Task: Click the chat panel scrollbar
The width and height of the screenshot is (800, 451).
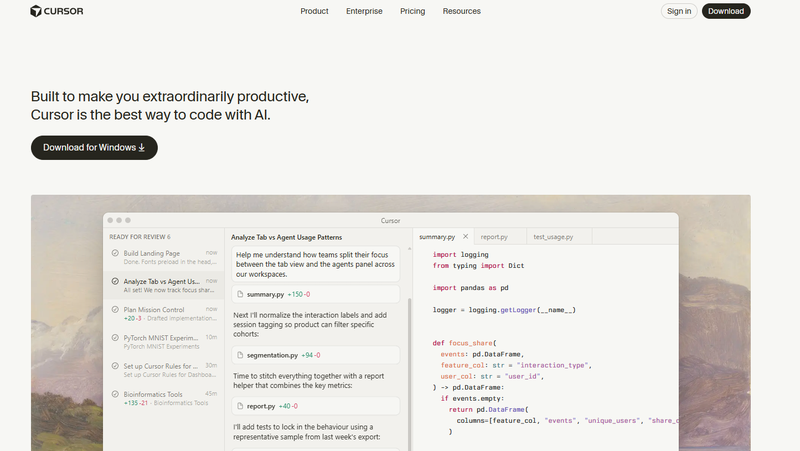Action: tap(409, 374)
